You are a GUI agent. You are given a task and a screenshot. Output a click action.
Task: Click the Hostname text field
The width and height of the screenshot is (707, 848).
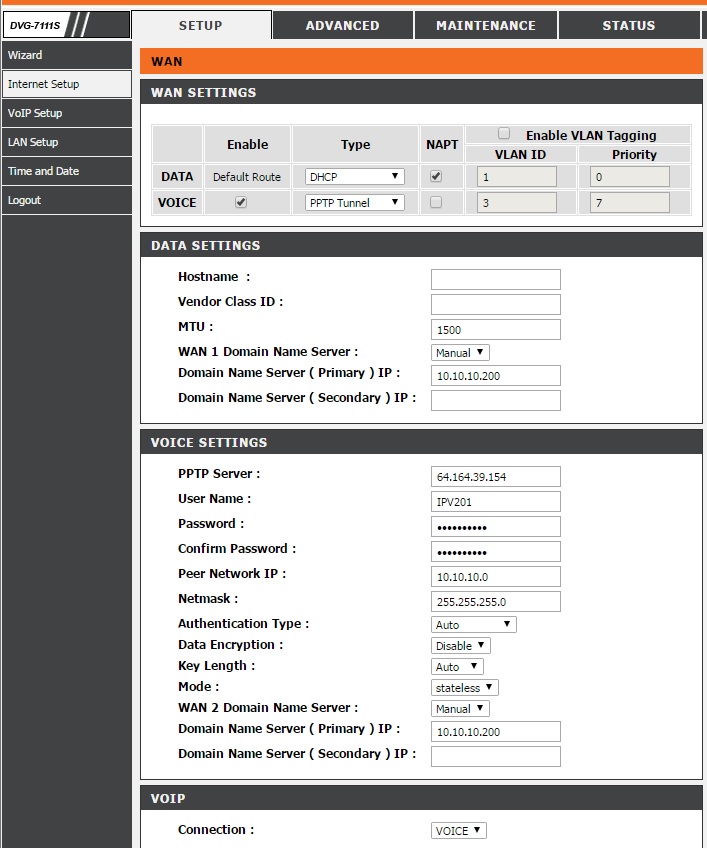click(x=495, y=279)
